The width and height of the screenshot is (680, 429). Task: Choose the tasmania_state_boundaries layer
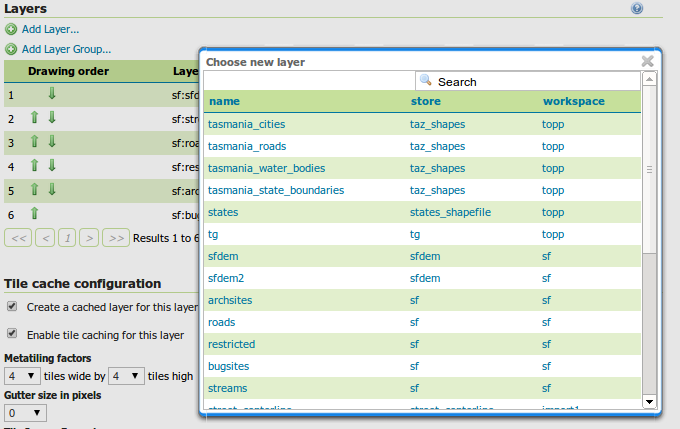[x=276, y=190]
